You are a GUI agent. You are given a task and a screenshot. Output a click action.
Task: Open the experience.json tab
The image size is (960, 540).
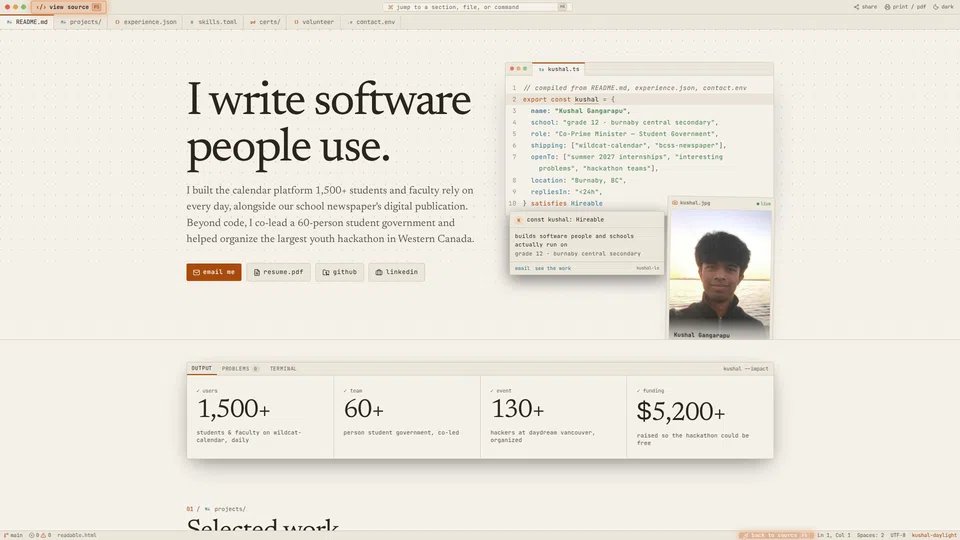click(146, 22)
